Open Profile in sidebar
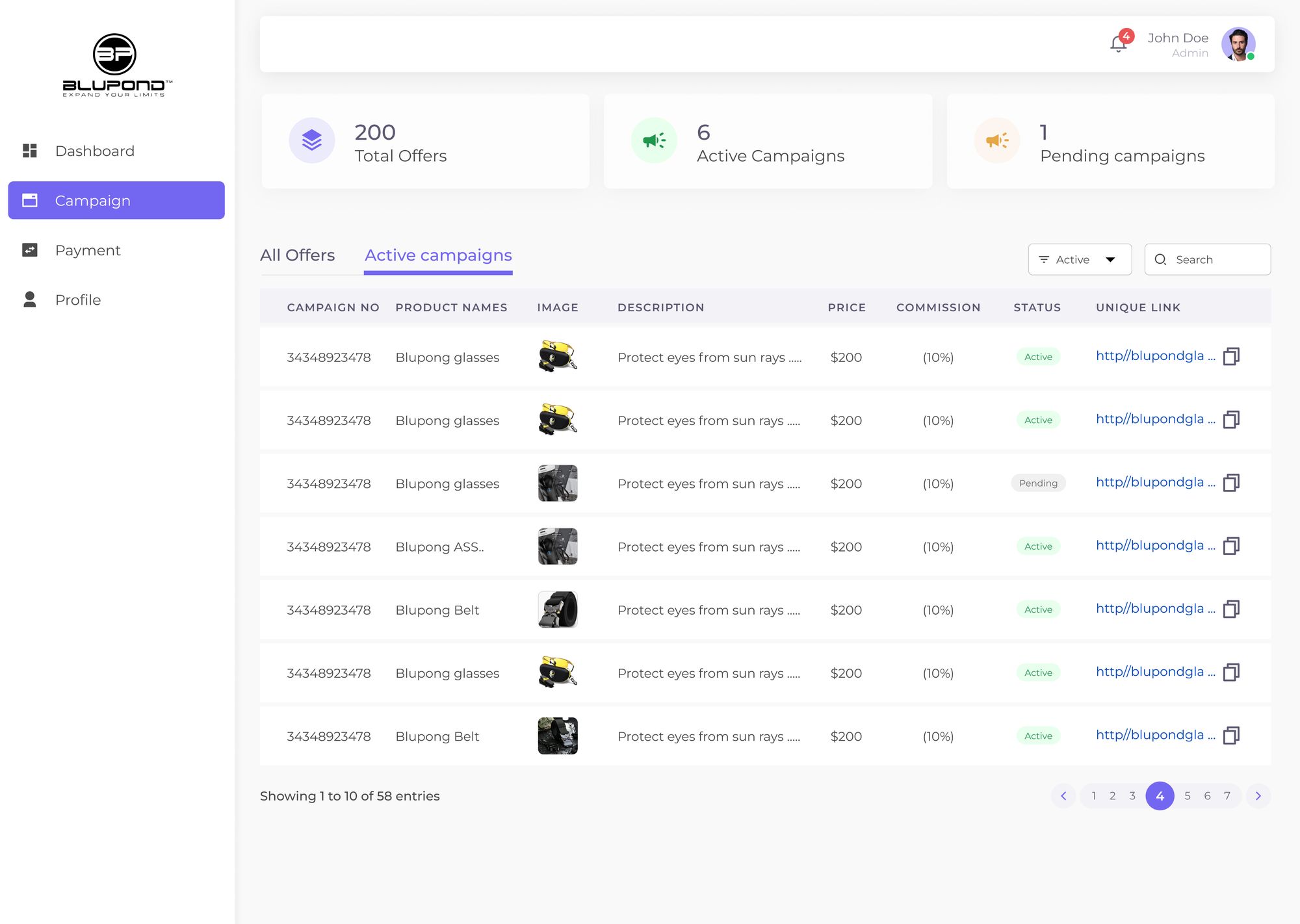Image resolution: width=1300 pixels, height=924 pixels. pos(78,300)
